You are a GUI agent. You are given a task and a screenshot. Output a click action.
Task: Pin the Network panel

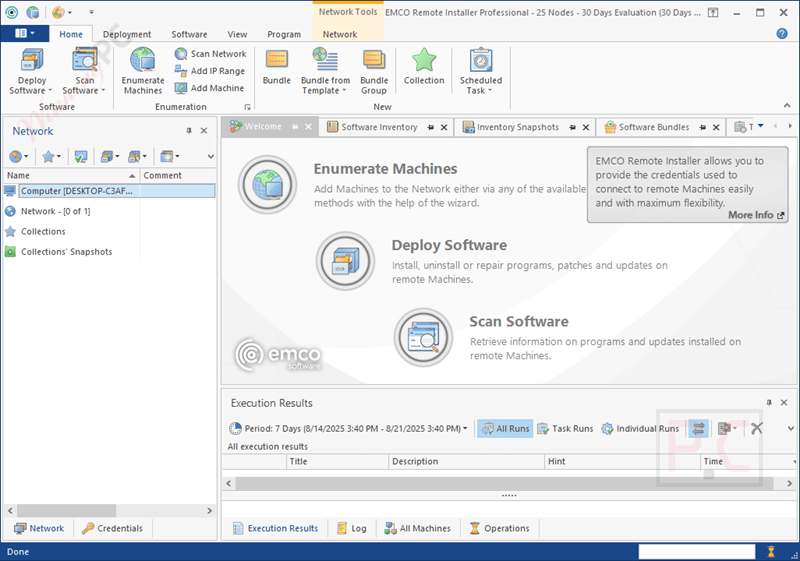[x=189, y=131]
